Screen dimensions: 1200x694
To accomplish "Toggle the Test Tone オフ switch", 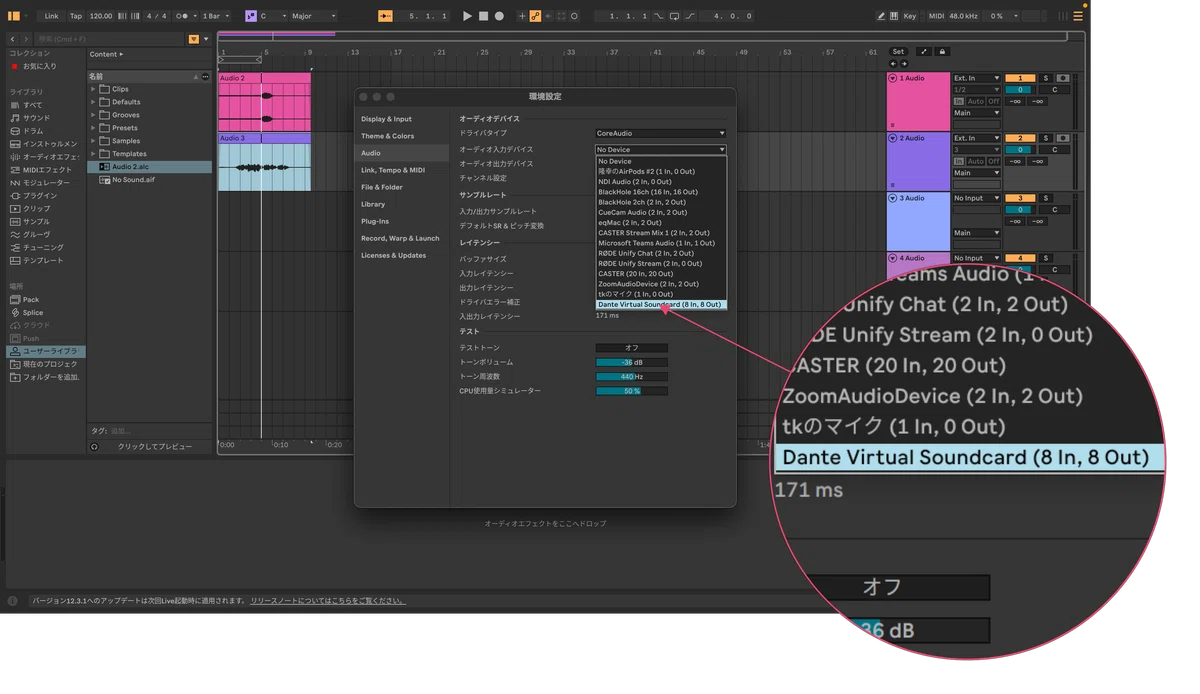I will [632, 348].
